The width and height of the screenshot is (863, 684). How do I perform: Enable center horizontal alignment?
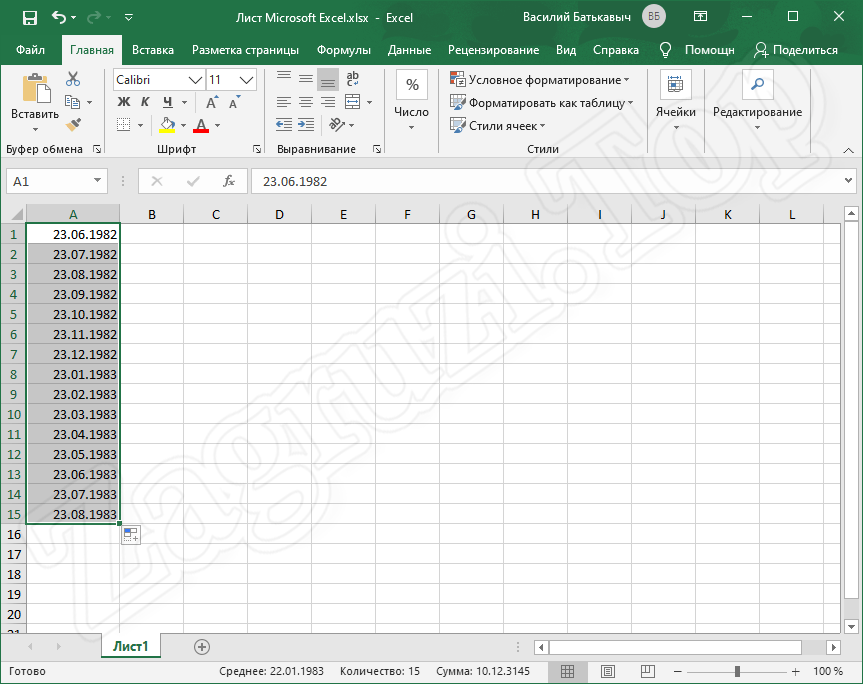point(305,102)
